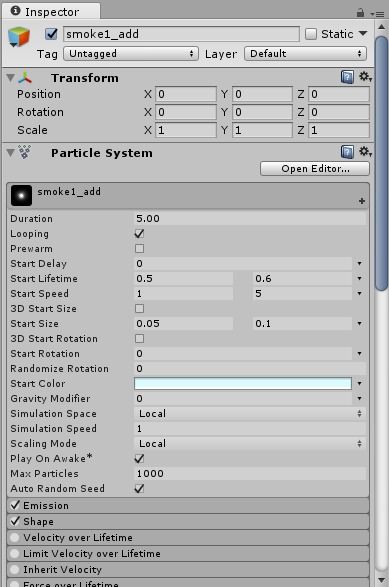Viewport: 389px width, 587px height.
Task: Click the Start Size minimum field 0.05
Action: pos(183,323)
